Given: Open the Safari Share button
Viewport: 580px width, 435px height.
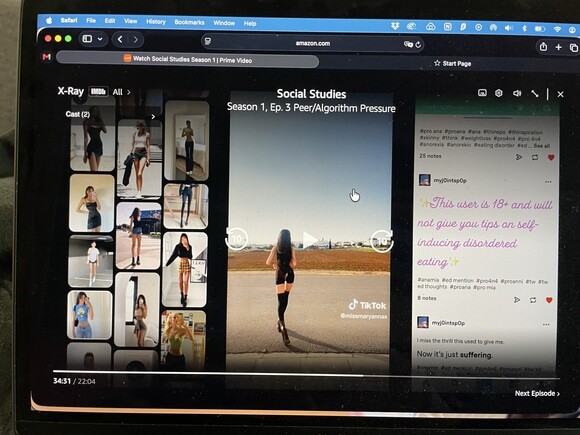Looking at the screenshot, I should tap(543, 47).
